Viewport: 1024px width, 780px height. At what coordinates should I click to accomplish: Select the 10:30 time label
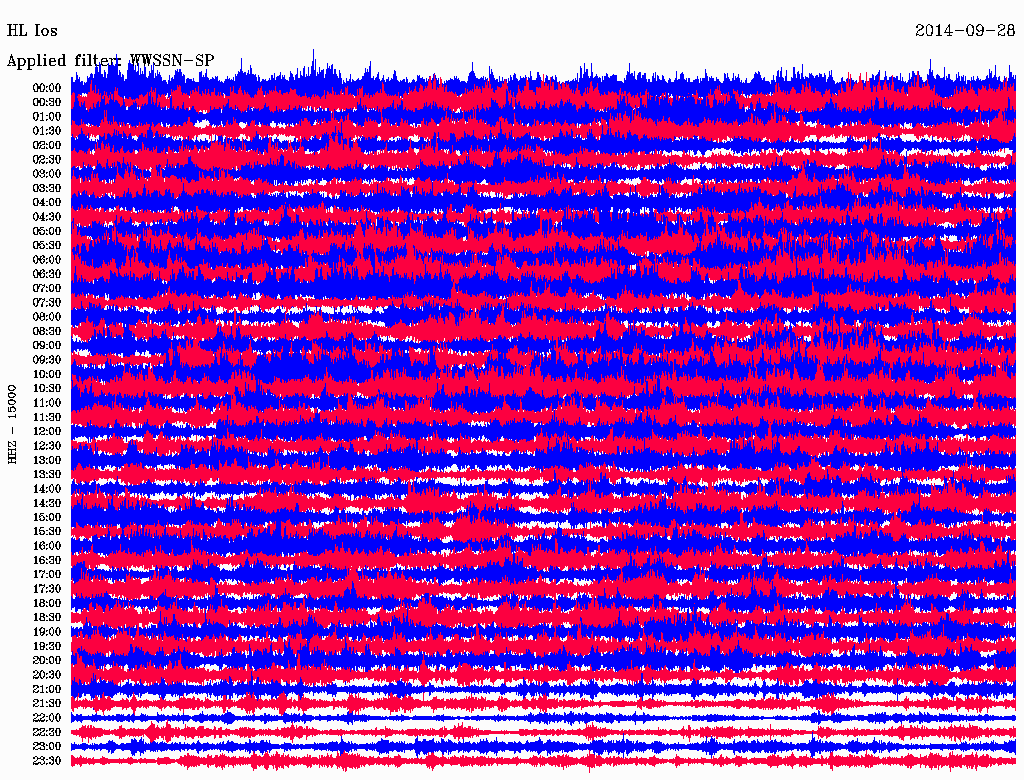click(46, 389)
